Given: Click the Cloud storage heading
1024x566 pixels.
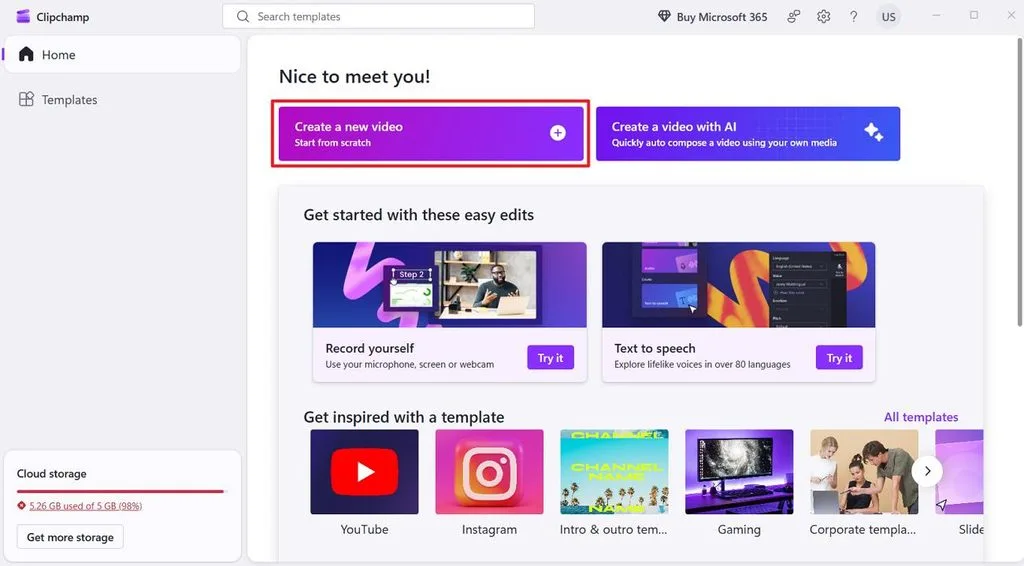Looking at the screenshot, I should click(x=52, y=473).
